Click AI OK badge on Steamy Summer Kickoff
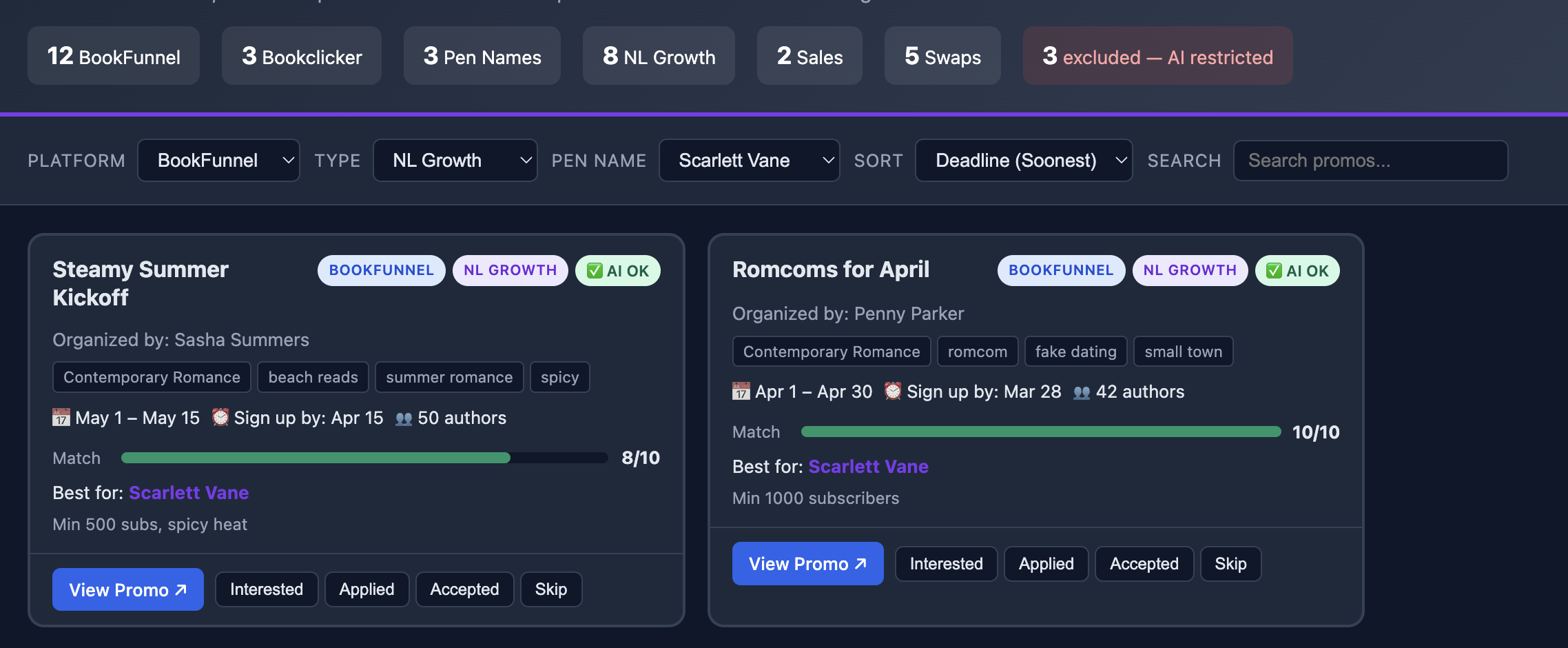The image size is (1568, 648). (617, 271)
